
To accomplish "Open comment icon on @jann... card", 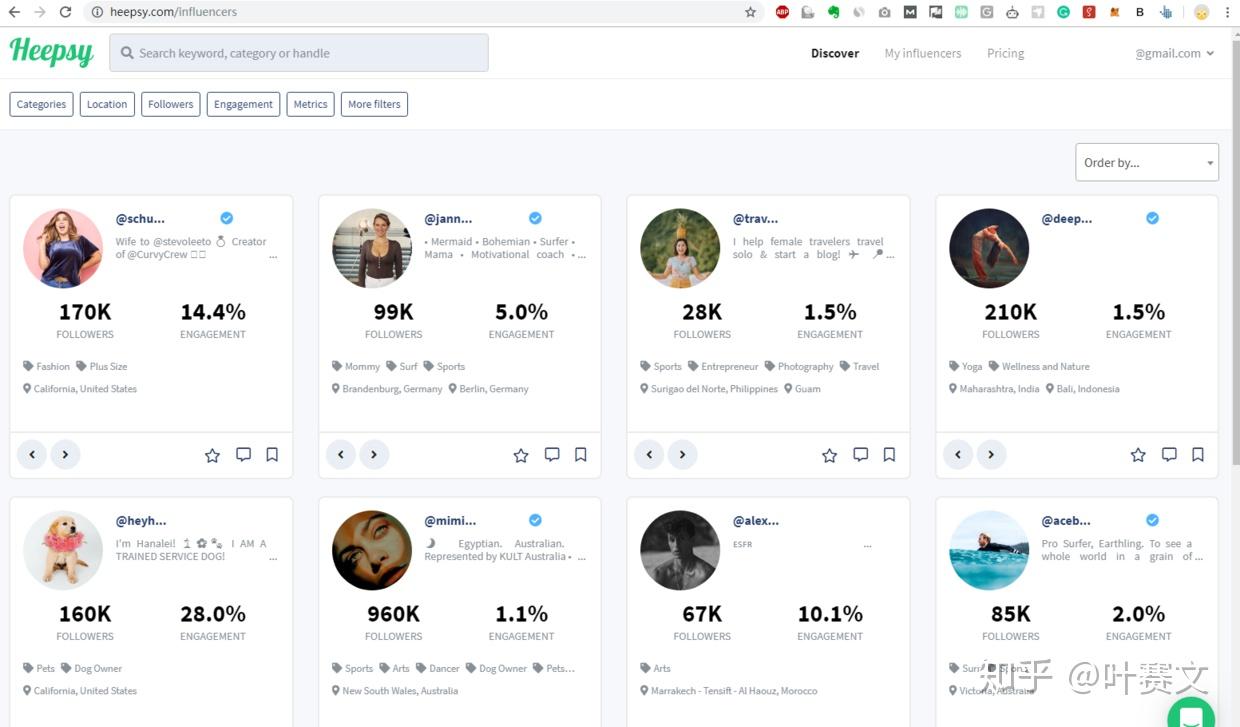I will click(552, 454).
